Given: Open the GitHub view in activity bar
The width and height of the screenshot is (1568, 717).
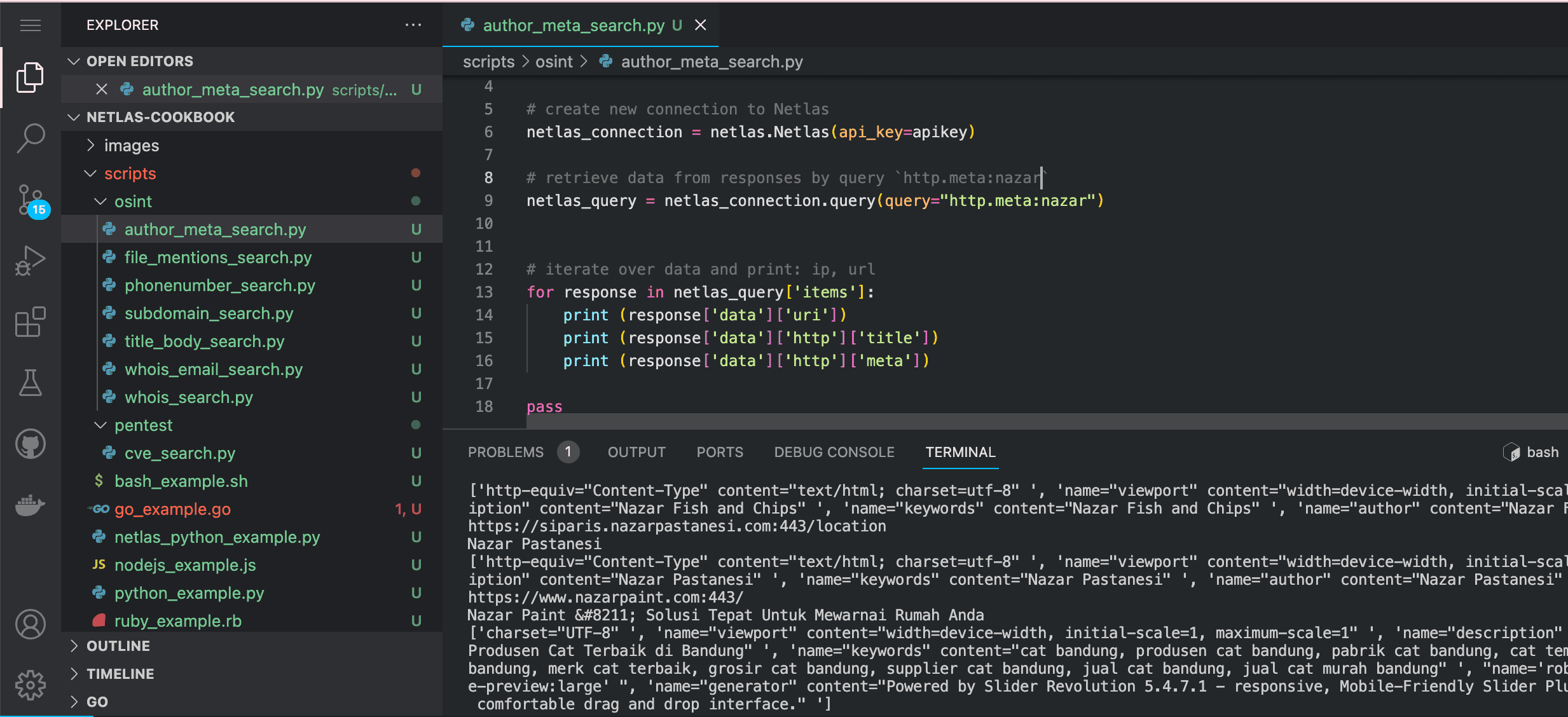Looking at the screenshot, I should pyautogui.click(x=30, y=444).
